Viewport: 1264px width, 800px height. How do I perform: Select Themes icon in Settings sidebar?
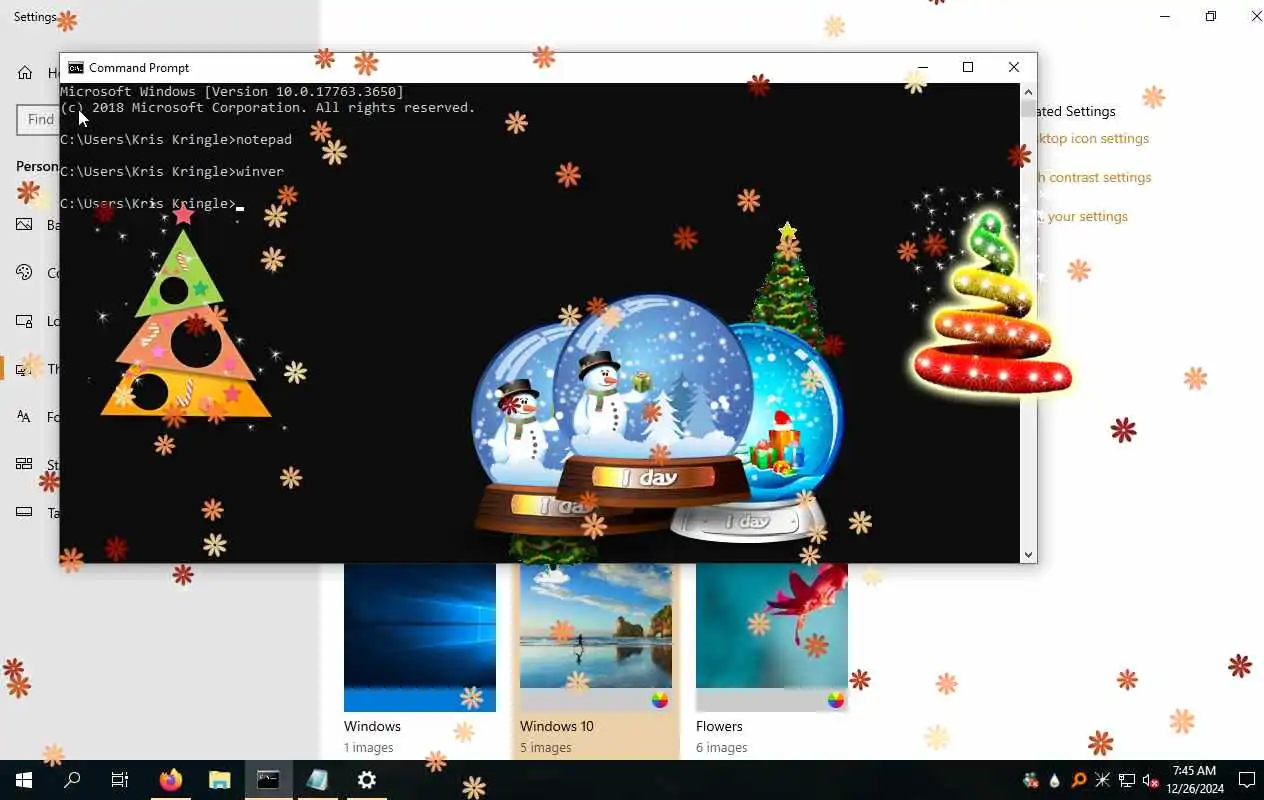25,369
